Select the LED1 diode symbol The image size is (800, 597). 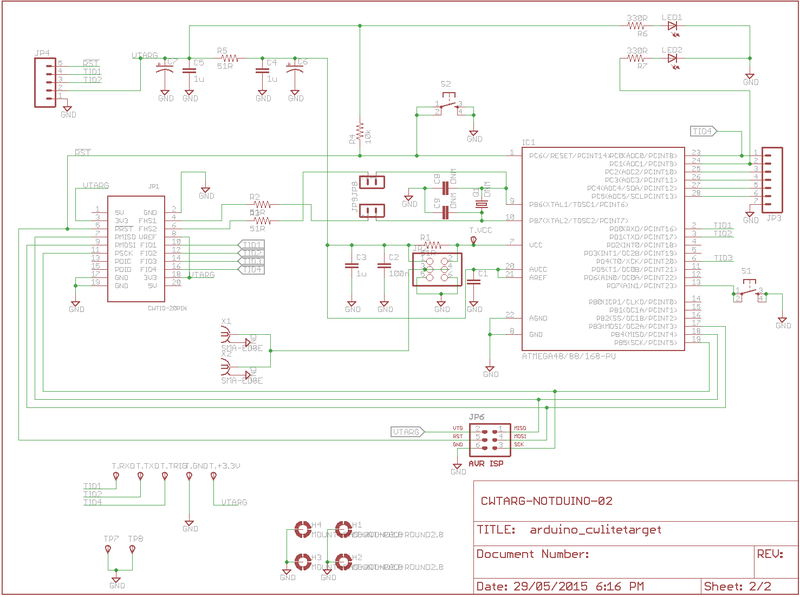point(672,26)
